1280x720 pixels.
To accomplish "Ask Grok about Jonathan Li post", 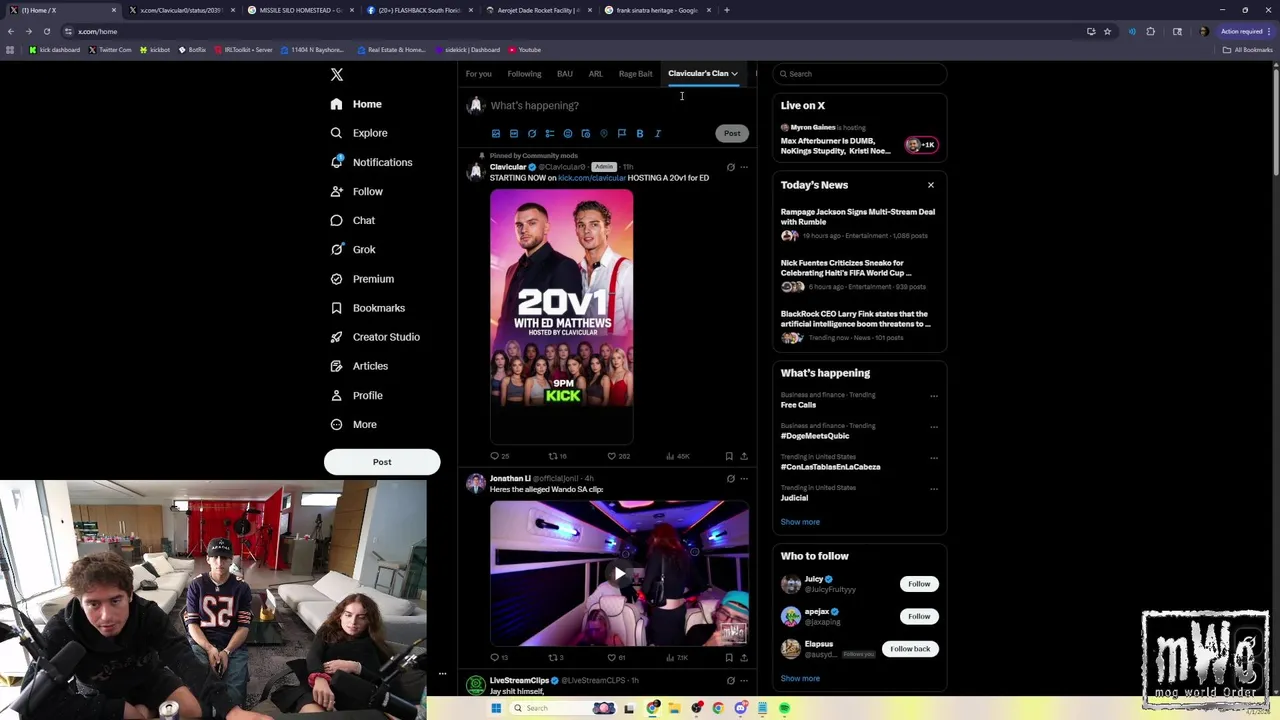I will [730, 479].
